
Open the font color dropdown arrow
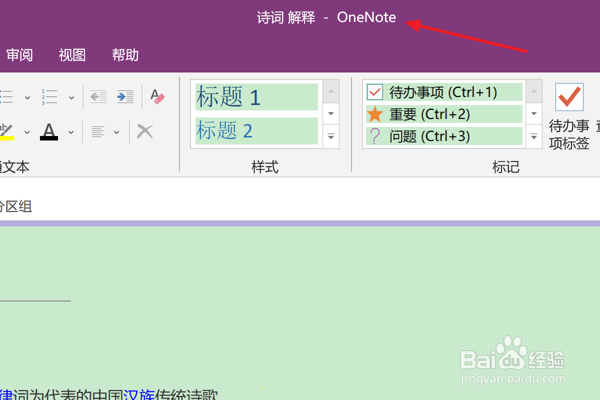71,132
